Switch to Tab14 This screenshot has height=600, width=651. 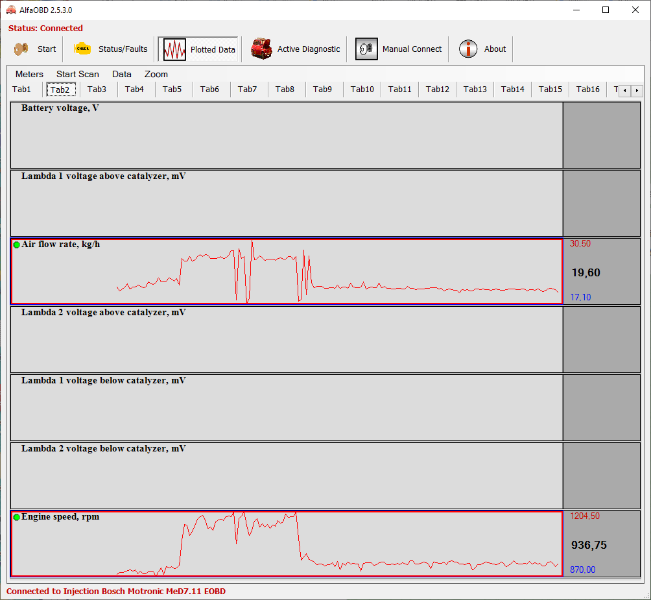pos(512,89)
